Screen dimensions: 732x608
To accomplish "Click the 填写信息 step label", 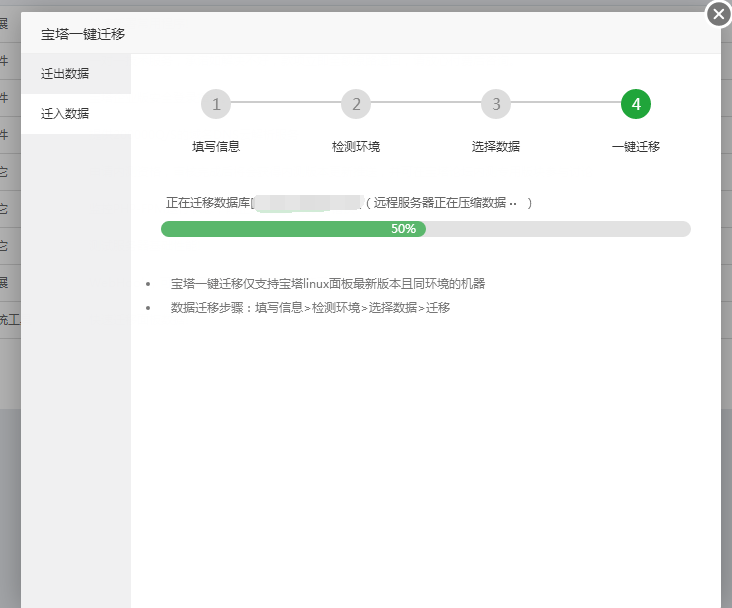I will [x=216, y=147].
